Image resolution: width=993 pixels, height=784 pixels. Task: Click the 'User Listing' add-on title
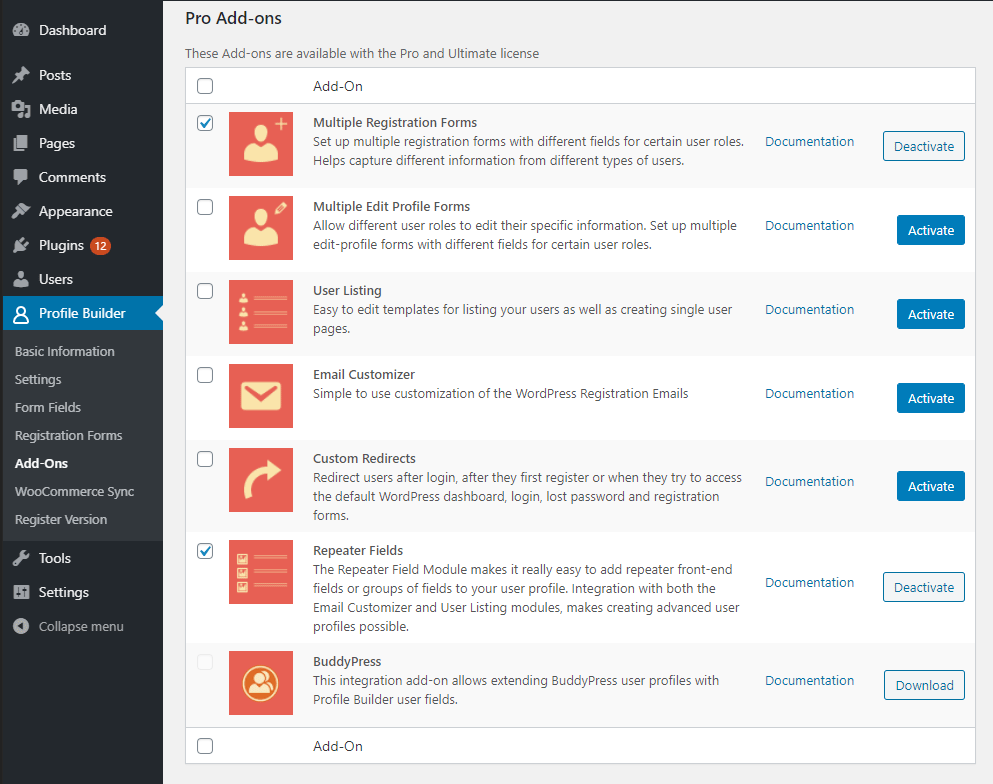point(347,291)
